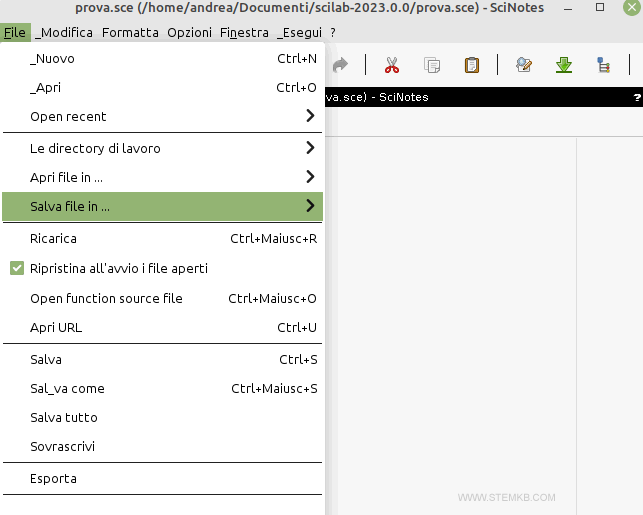Click the find and replace icon
The height and width of the screenshot is (515, 643).
click(524, 65)
